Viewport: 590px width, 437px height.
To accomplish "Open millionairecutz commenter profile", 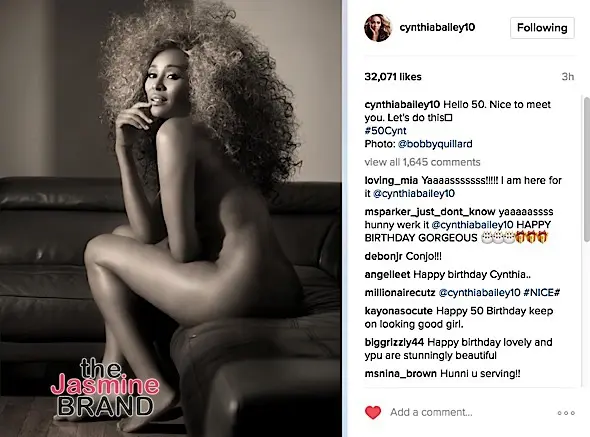I will tap(400, 292).
